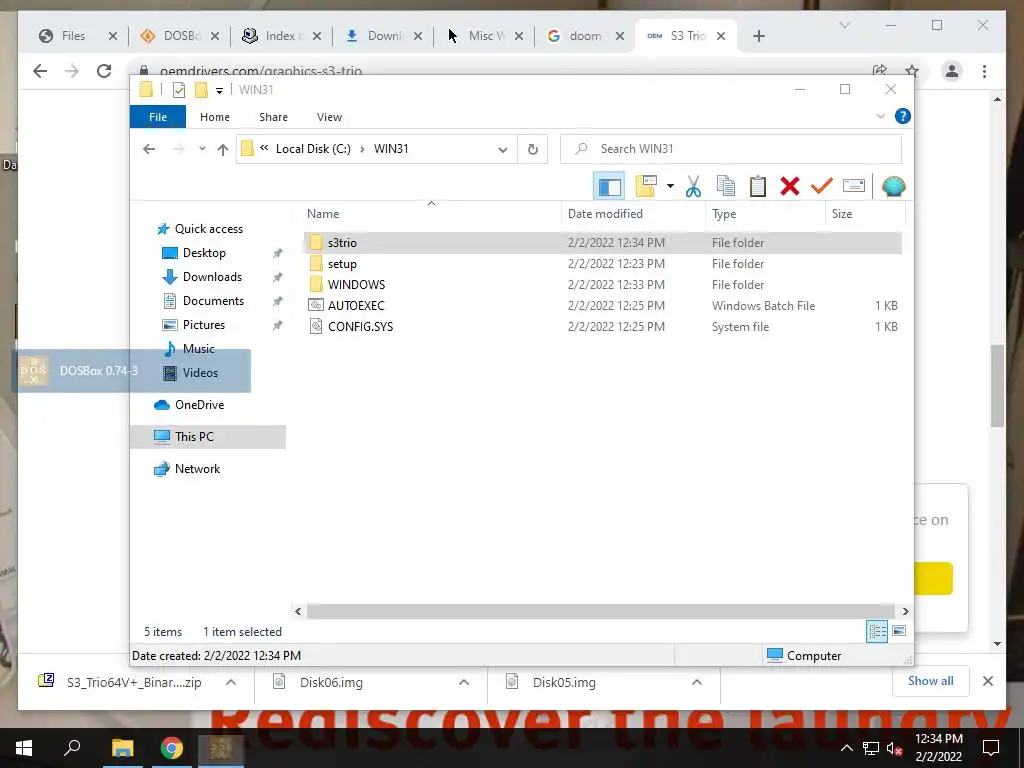This screenshot has height=768, width=1024.
Task: Sort by Date modified column
Action: click(x=633, y=214)
